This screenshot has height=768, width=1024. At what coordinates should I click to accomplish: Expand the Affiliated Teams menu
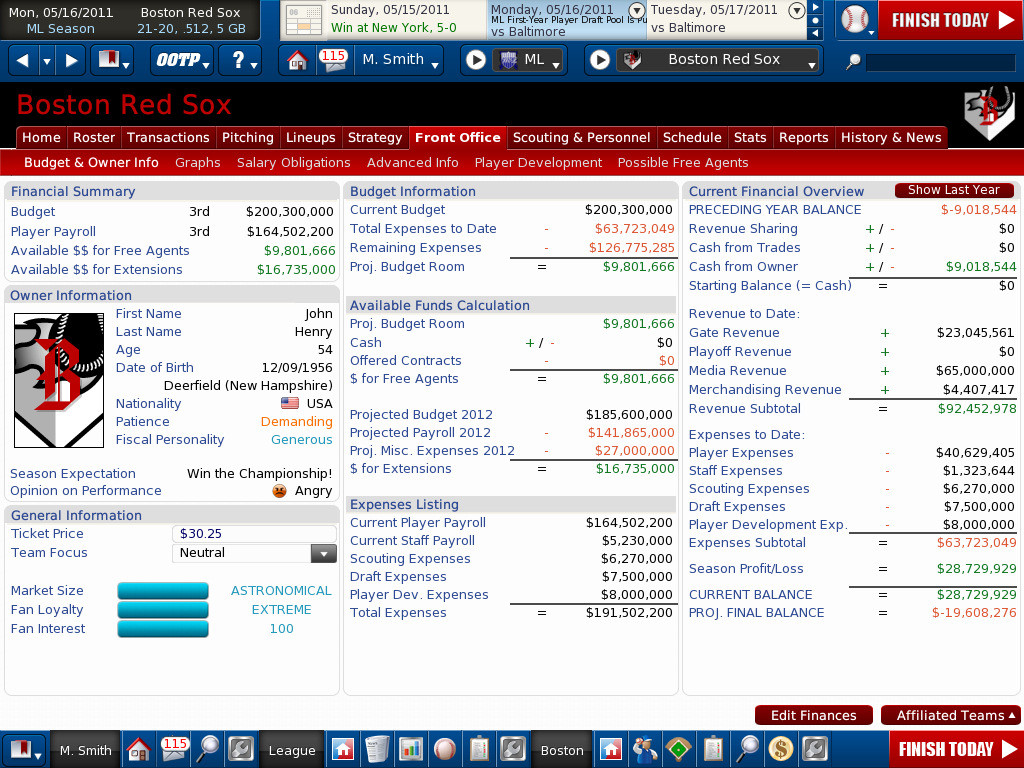(950, 715)
